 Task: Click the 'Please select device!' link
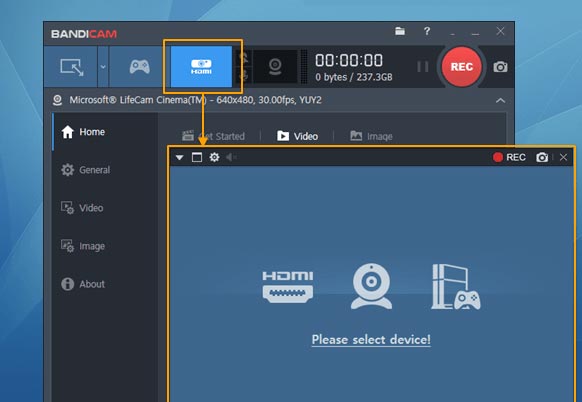pos(371,340)
